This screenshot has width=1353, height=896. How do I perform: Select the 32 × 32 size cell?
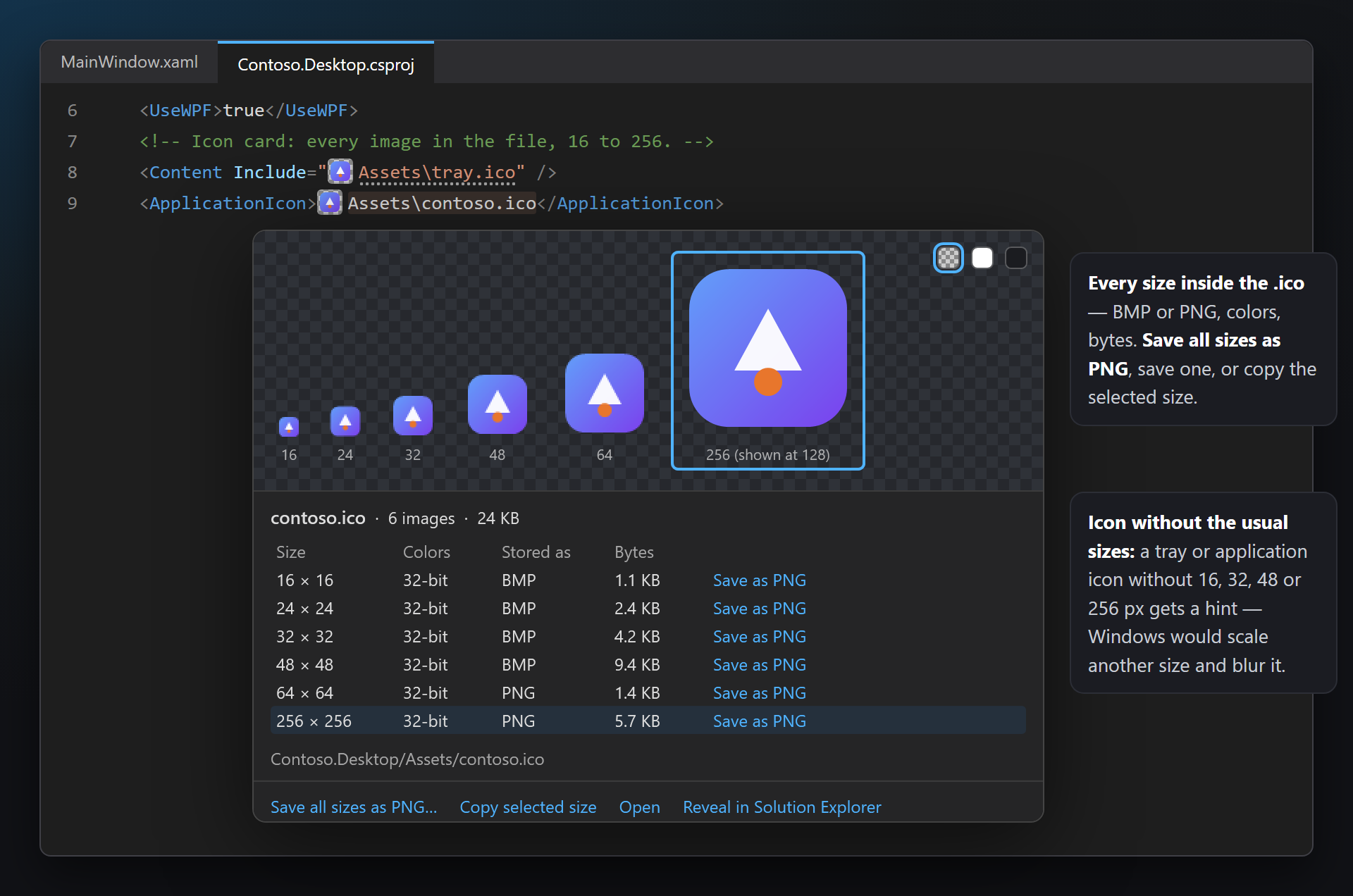(x=304, y=637)
